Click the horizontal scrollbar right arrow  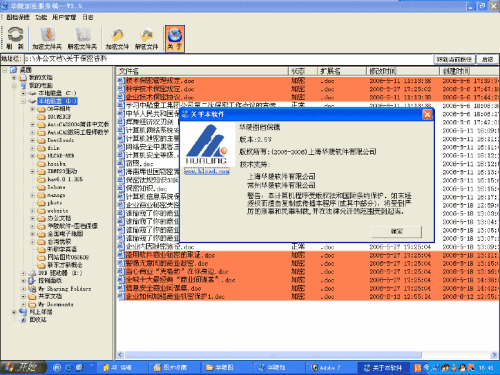pos(494,355)
